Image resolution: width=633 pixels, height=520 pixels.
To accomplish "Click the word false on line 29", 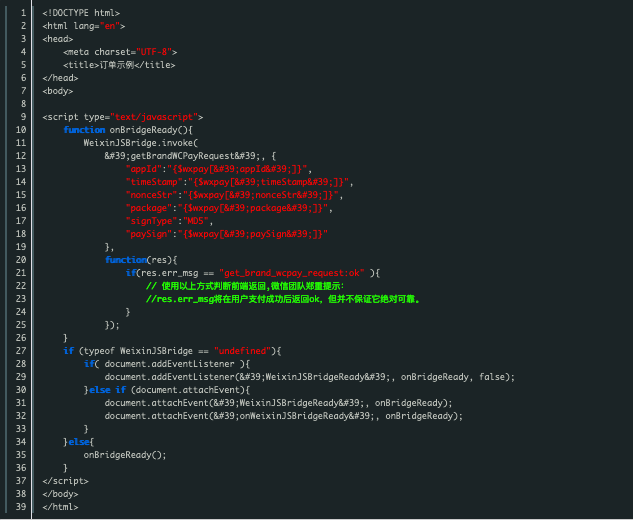I will (x=492, y=377).
